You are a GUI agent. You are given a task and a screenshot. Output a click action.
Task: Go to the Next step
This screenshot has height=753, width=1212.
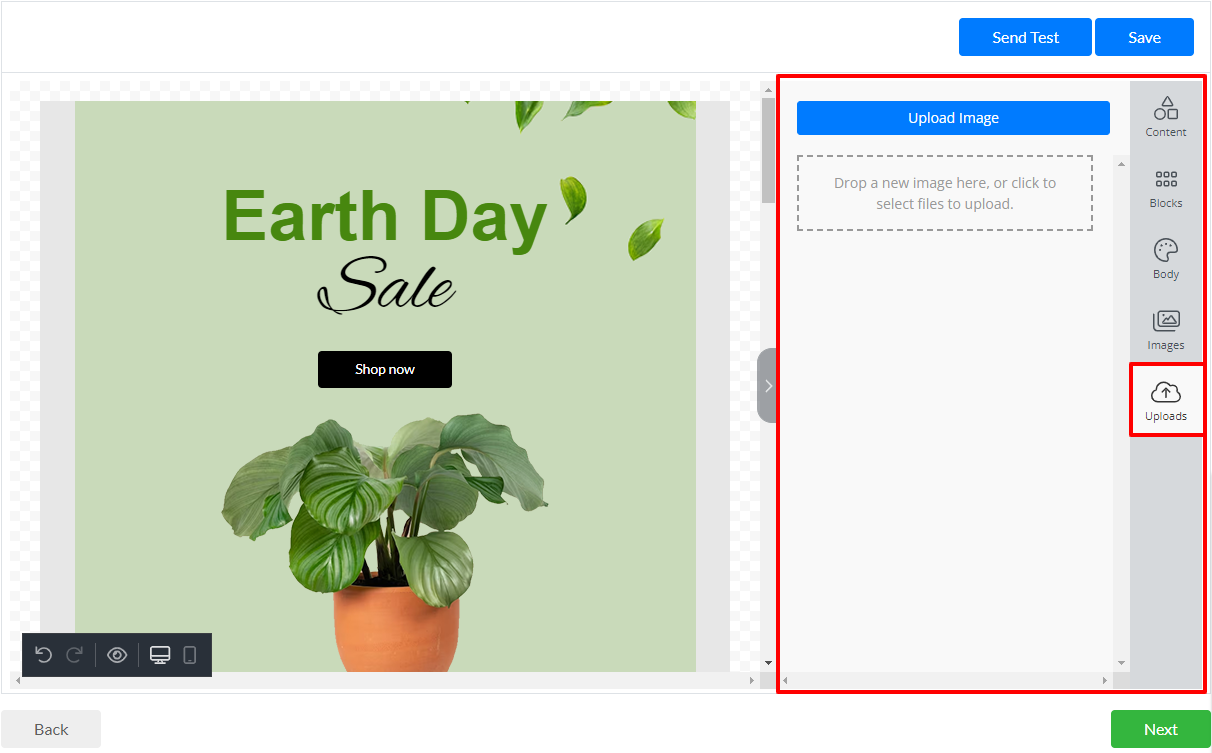(x=1160, y=729)
